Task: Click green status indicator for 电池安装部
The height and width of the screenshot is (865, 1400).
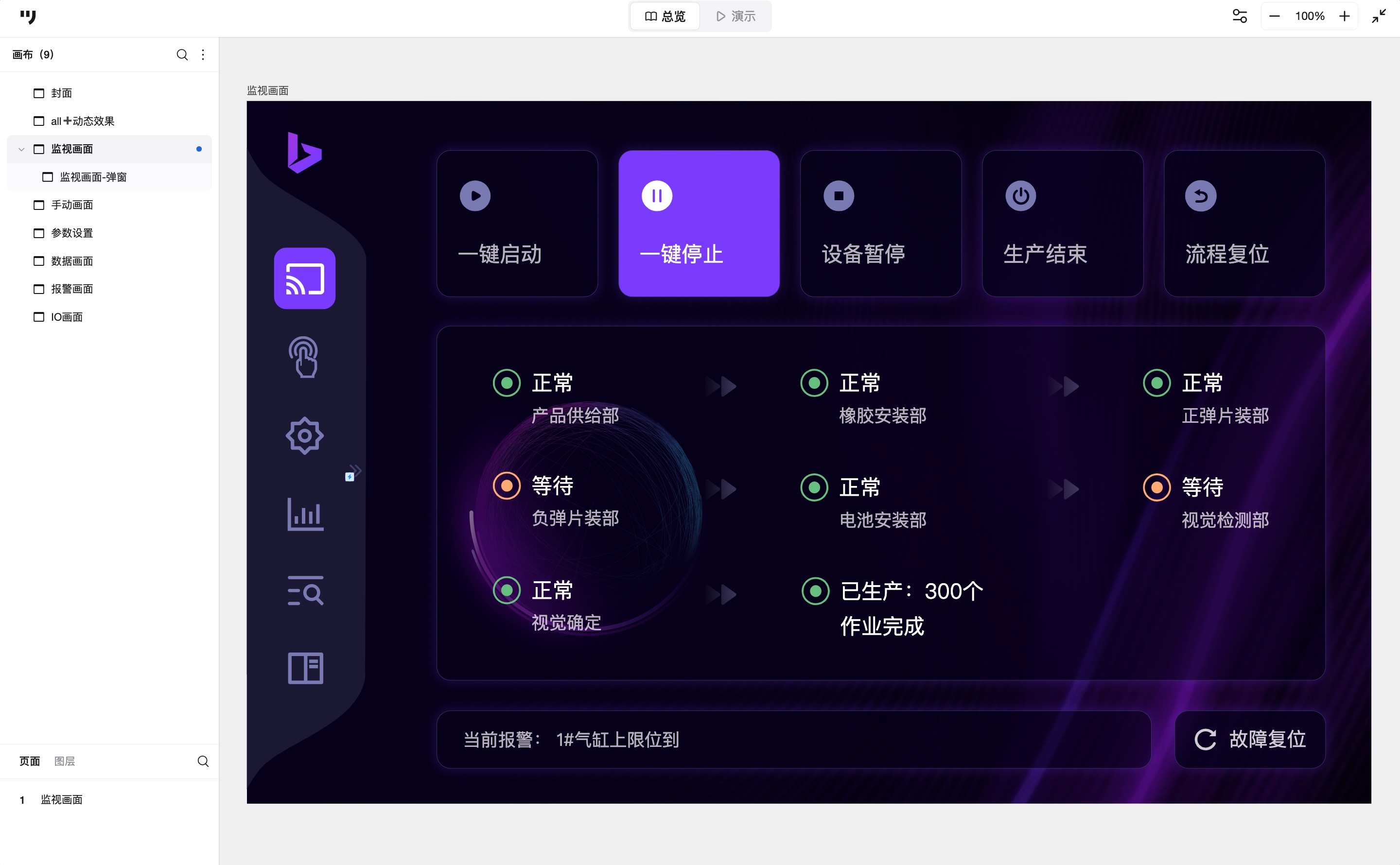Action: [815, 487]
